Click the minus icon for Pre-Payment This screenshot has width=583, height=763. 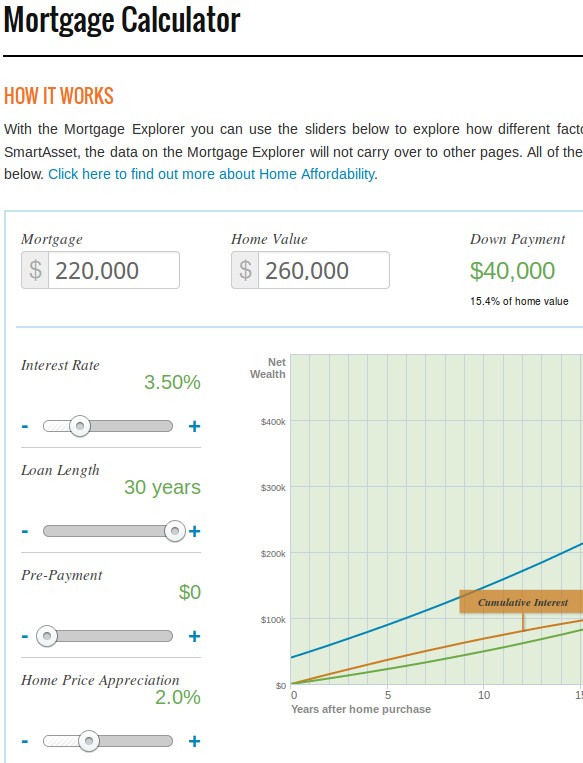(25, 636)
